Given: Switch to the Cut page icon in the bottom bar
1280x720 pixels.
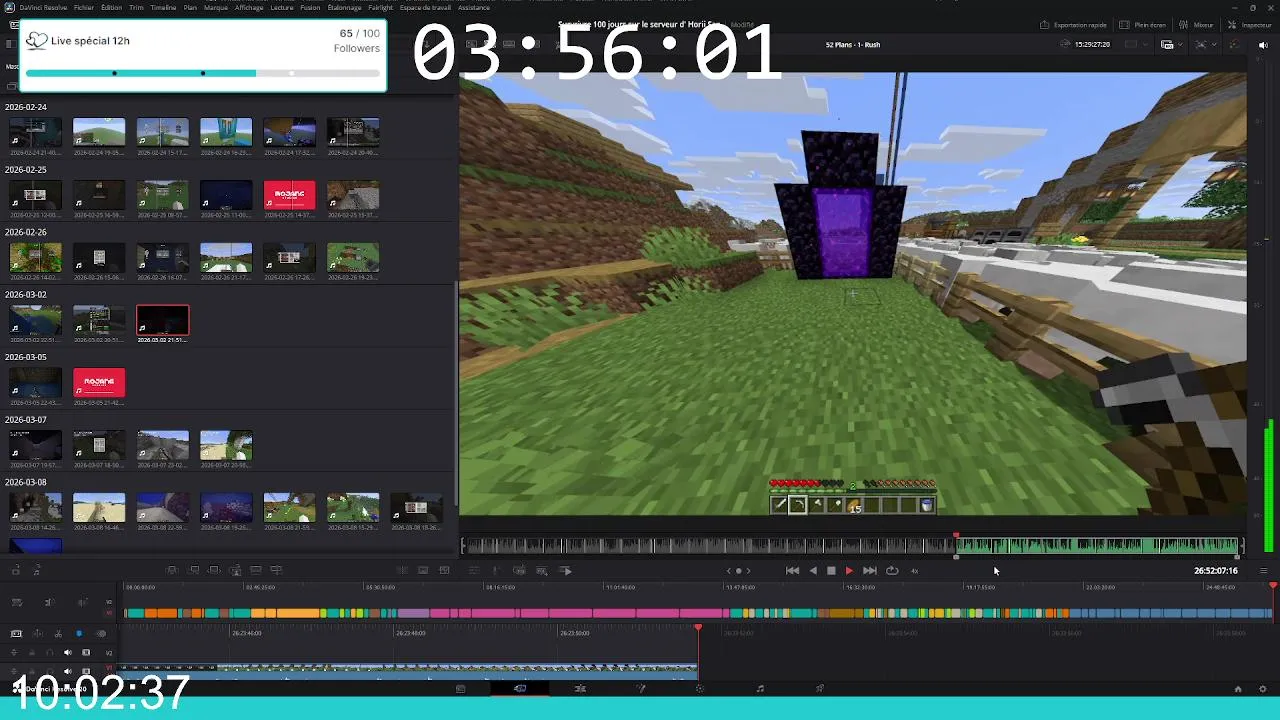Looking at the screenshot, I should (520, 688).
